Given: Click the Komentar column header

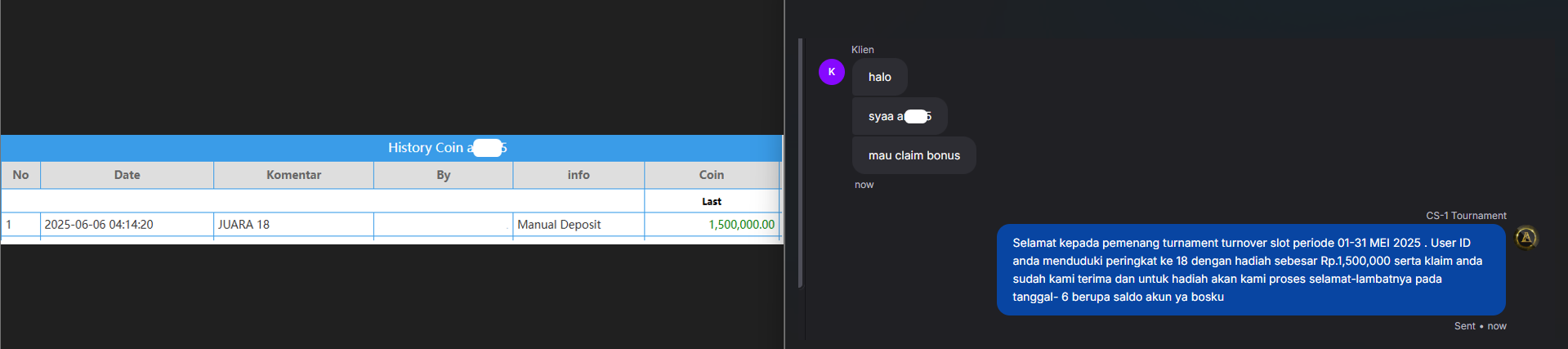Looking at the screenshot, I should point(293,175).
